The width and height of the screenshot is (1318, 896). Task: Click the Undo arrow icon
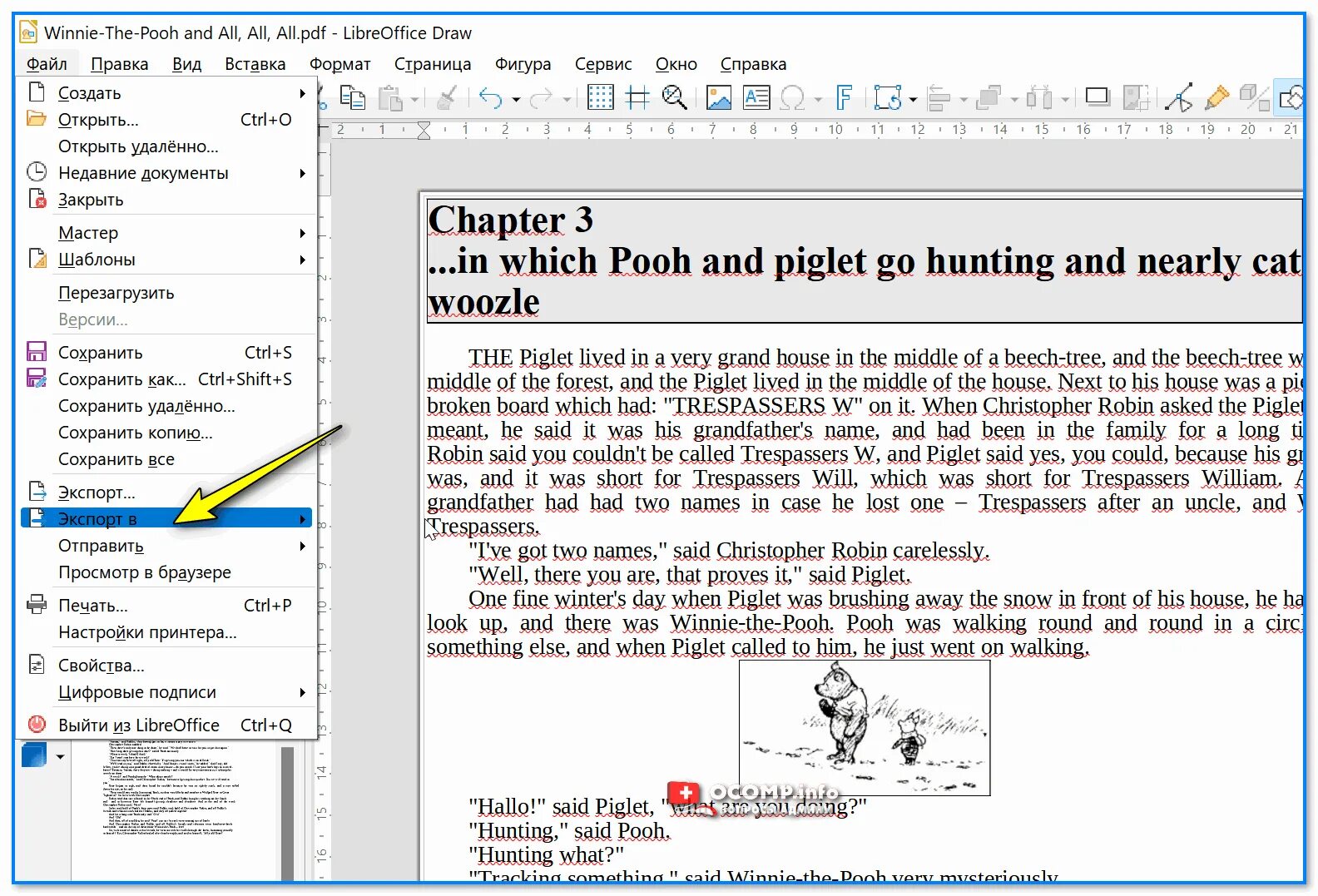point(491,98)
